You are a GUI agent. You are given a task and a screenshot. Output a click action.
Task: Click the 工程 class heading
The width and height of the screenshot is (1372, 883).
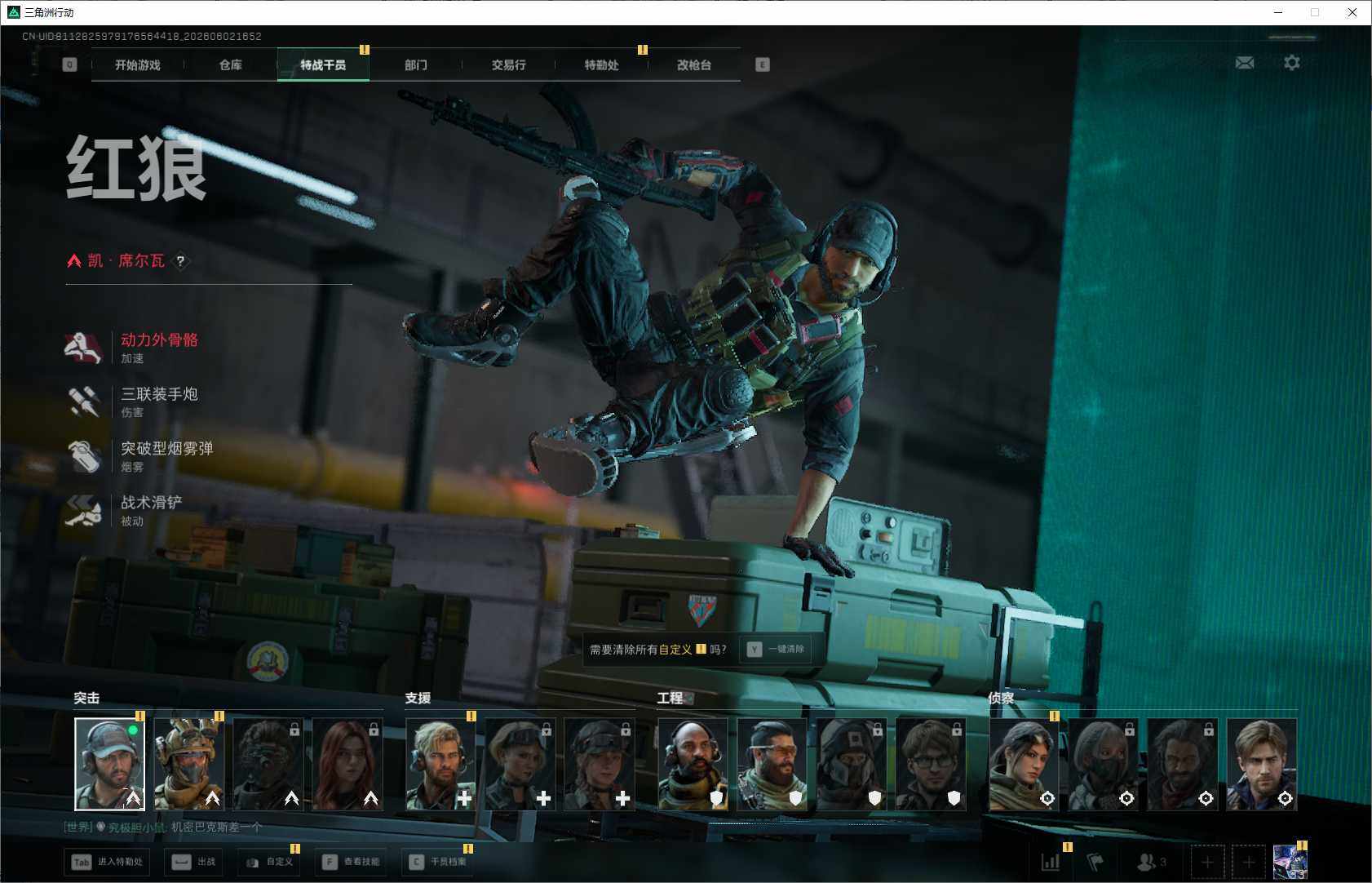coord(670,699)
